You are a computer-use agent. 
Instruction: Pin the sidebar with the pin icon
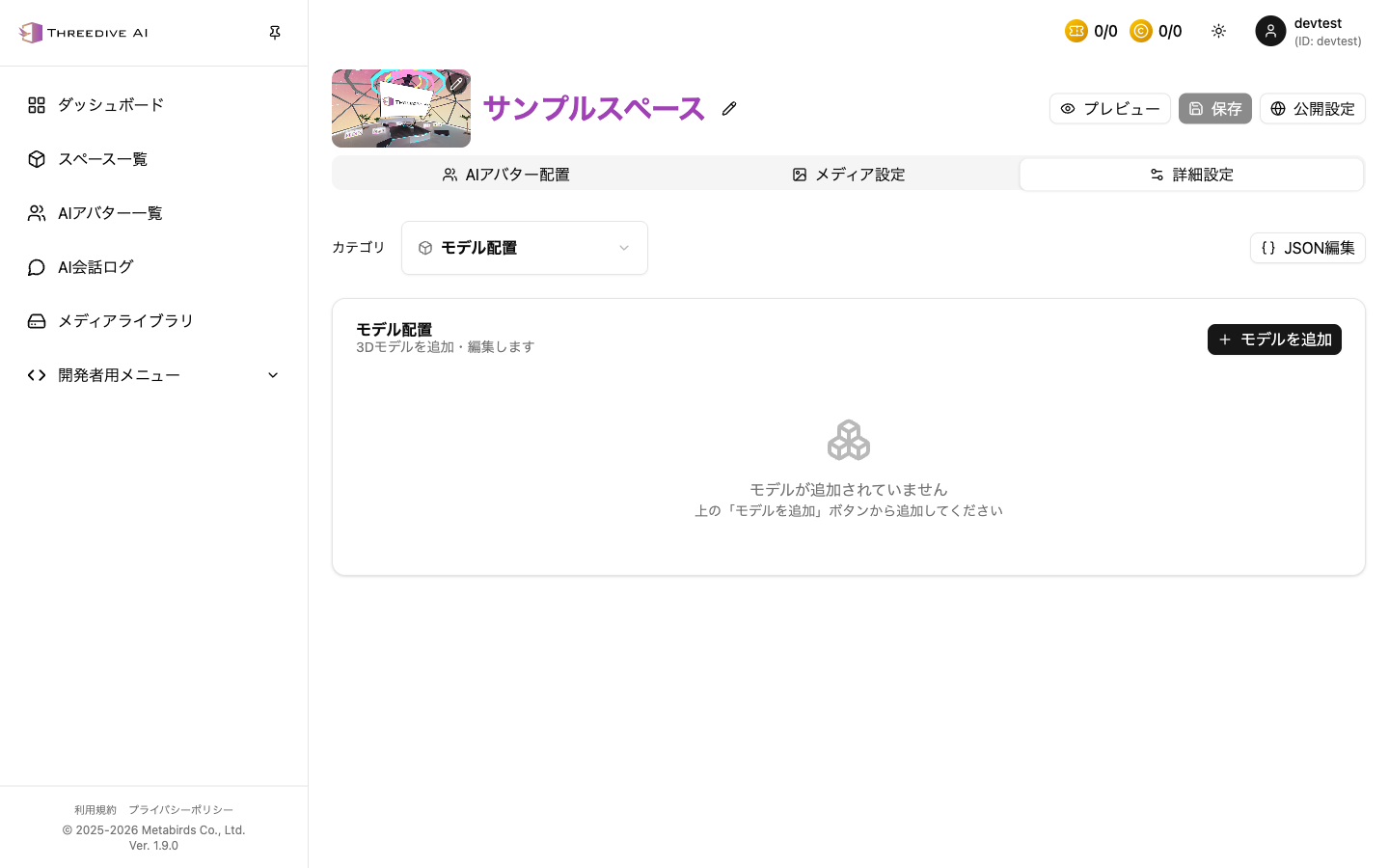[275, 33]
